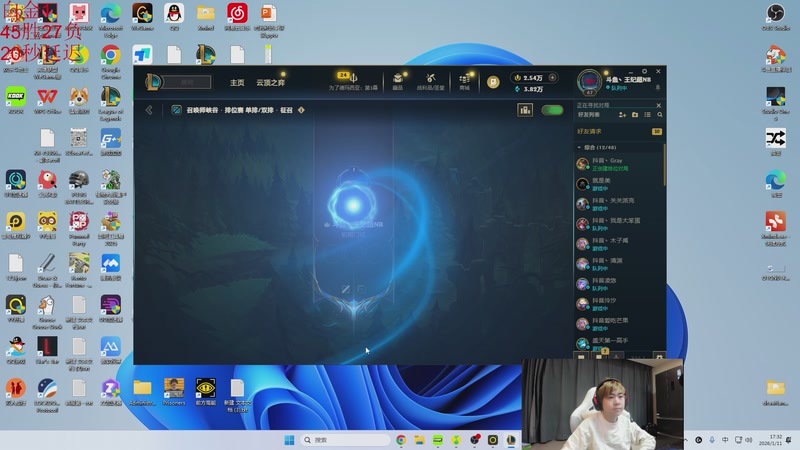Select friend 抖音丶Gray in list
The width and height of the screenshot is (800, 450).
tap(619, 164)
